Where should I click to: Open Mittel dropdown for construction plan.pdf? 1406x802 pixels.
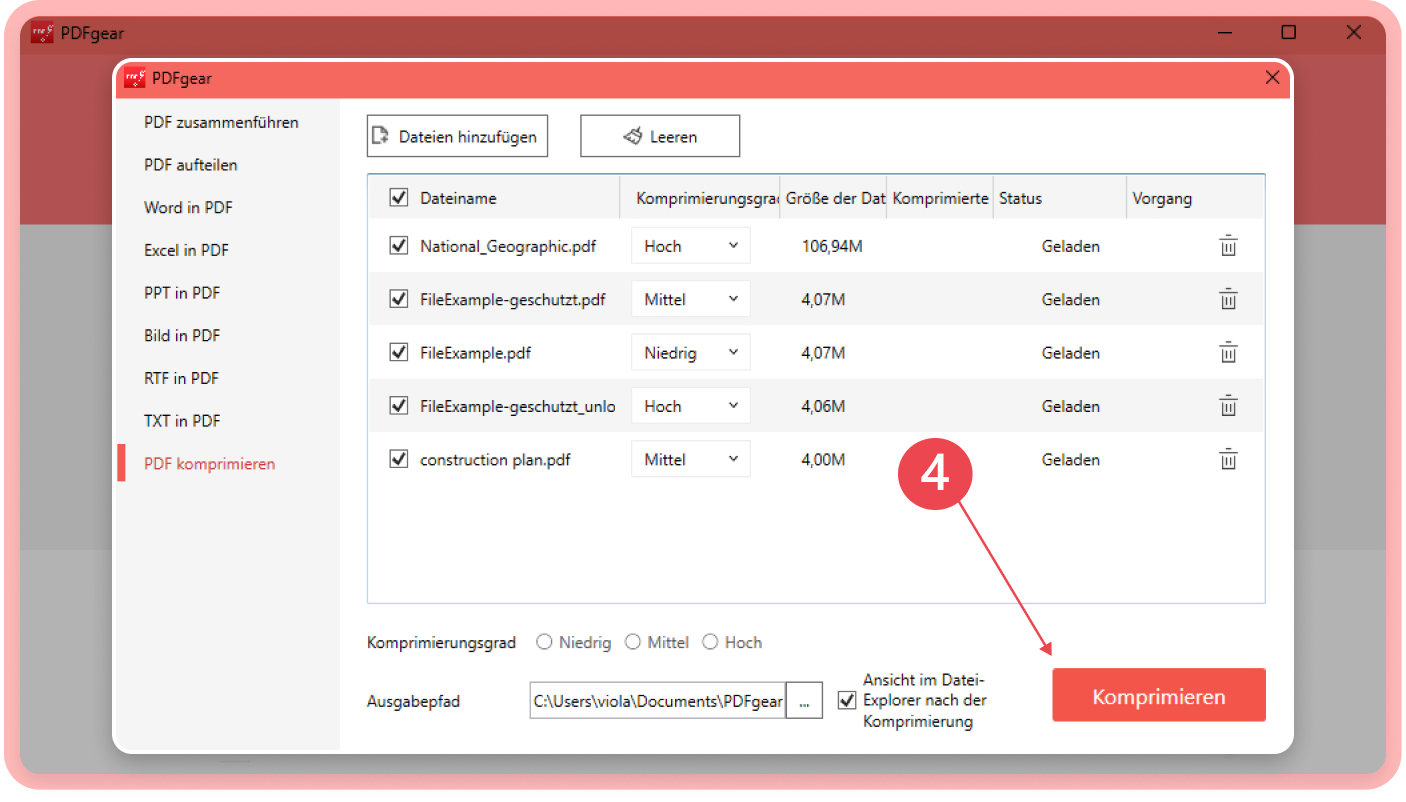[690, 459]
